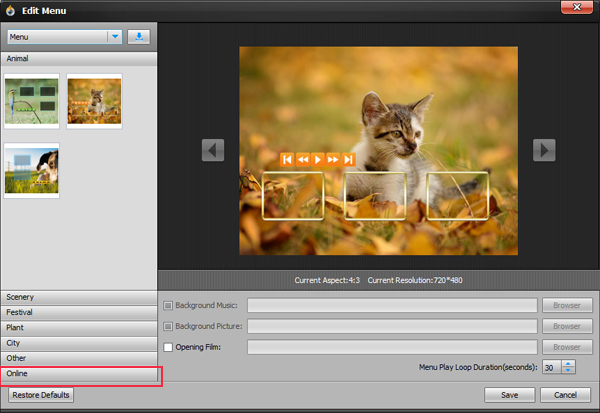Toggle the Opening Film checkbox
Viewport: 600px width, 413px height.
(x=168, y=347)
